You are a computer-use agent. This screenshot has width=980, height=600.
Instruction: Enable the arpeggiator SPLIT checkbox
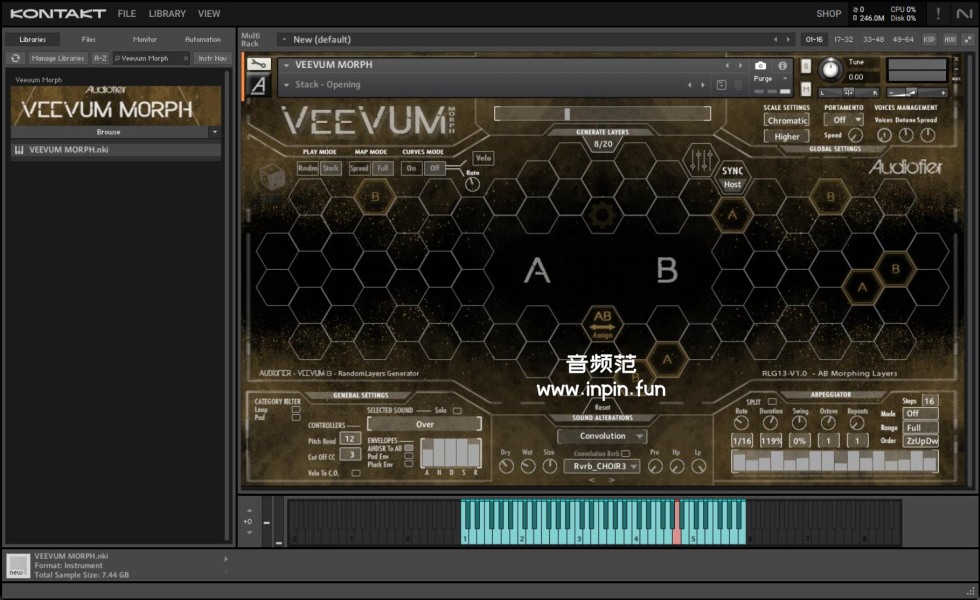[x=772, y=402]
